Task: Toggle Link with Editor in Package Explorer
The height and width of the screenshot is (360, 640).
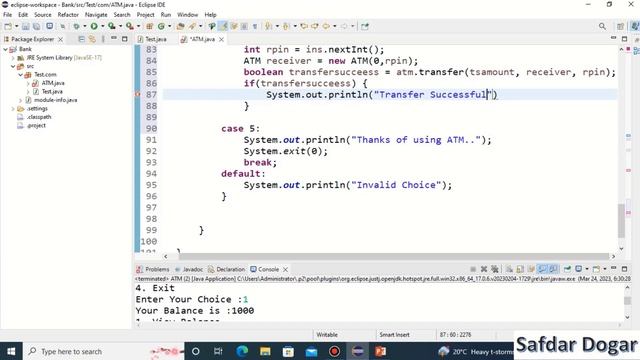Action: 92,39
